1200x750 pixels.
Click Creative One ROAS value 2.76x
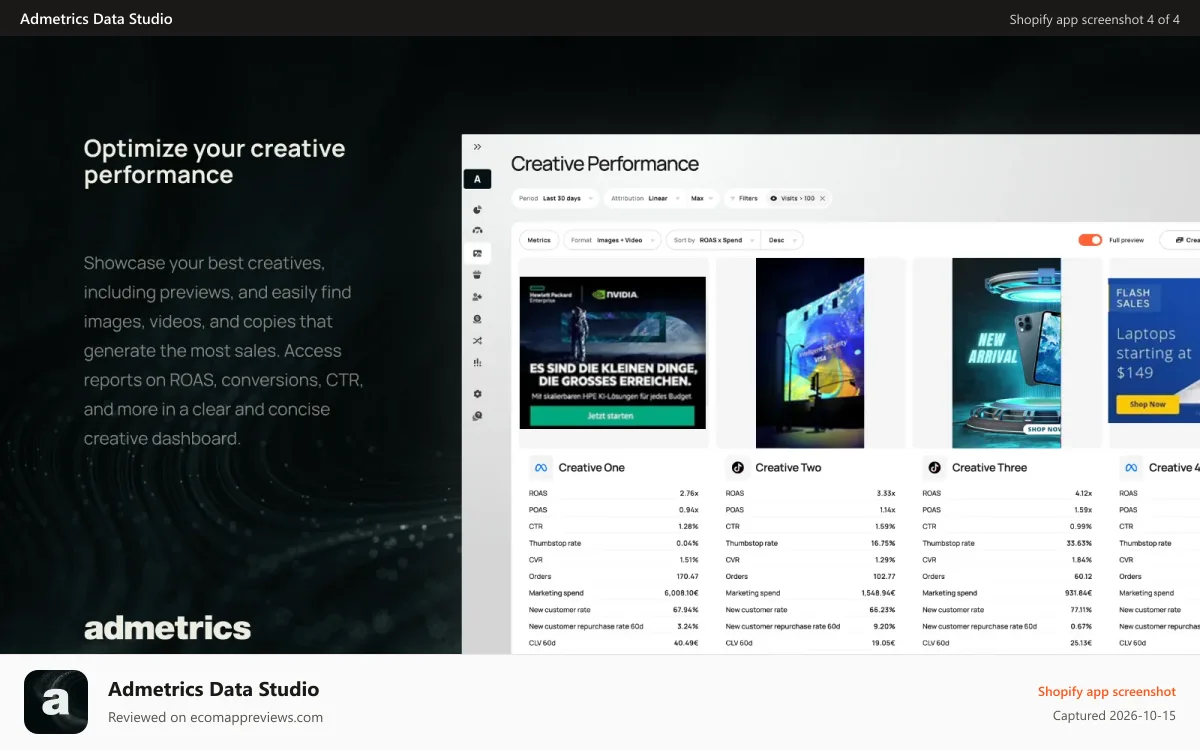point(689,493)
